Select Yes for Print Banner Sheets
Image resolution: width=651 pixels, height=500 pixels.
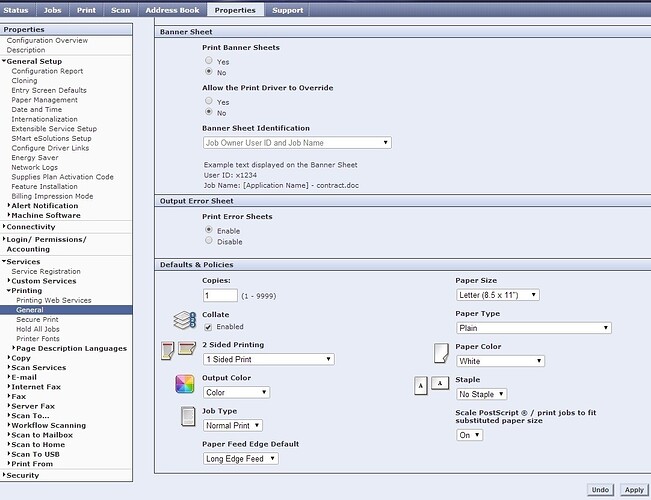[209, 61]
